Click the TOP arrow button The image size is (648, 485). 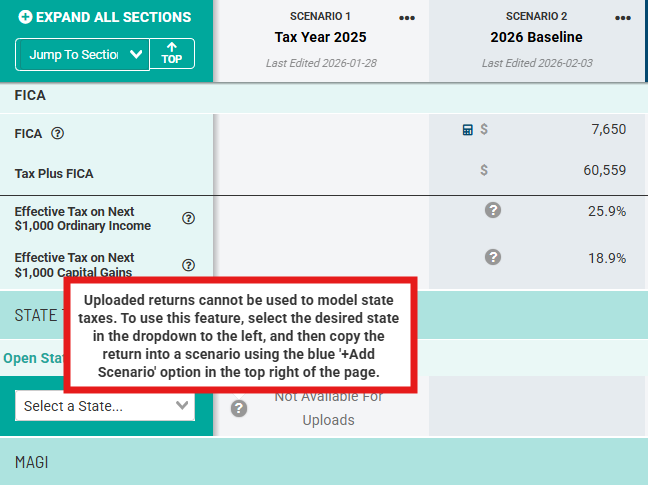coord(172,54)
